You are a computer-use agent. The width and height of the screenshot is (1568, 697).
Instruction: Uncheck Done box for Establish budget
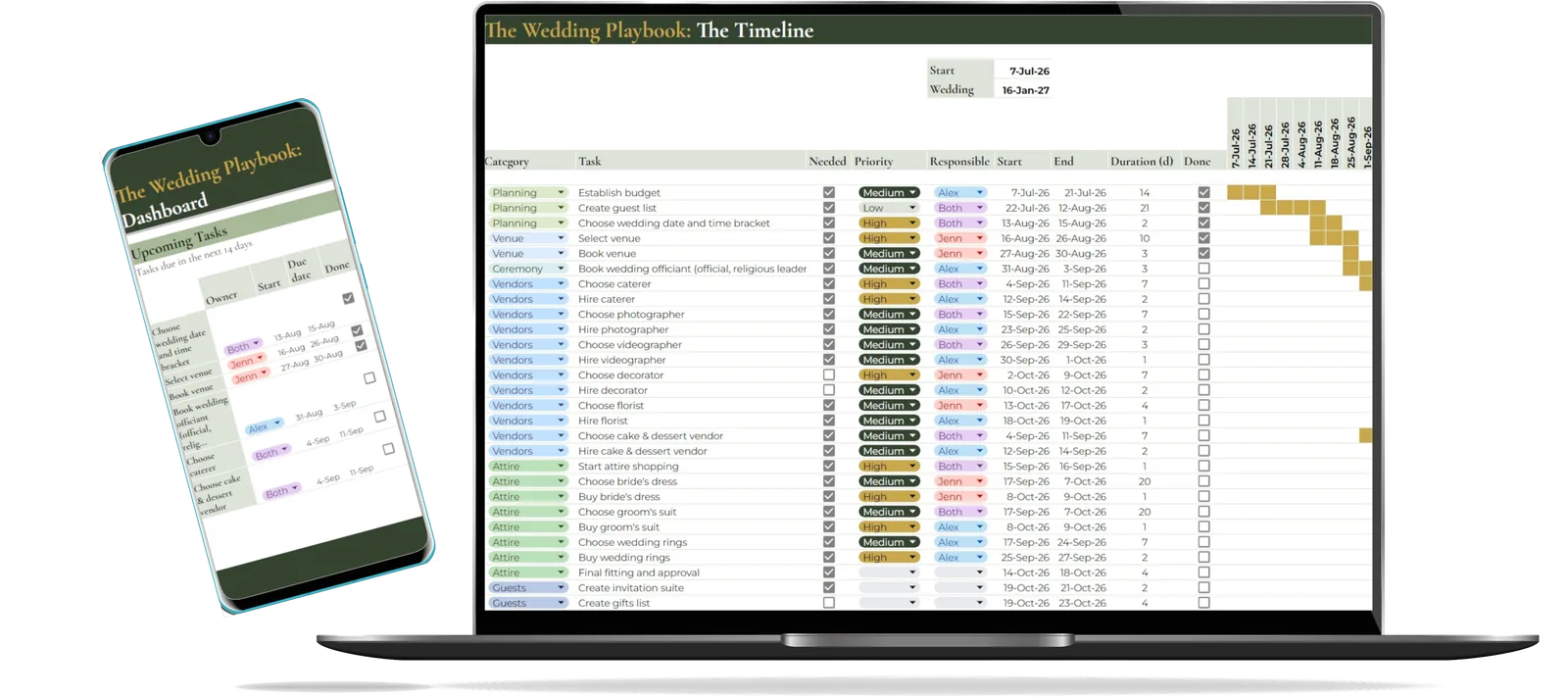click(1203, 193)
